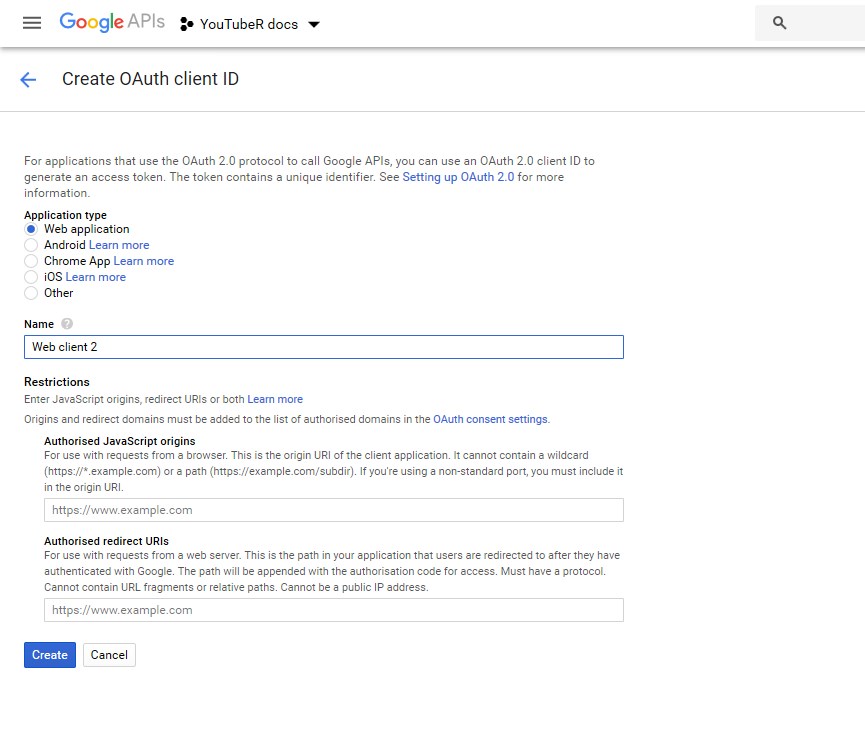Click the Authorised redirect URIs input field
Viewport: 865px width, 735px height.
coord(333,610)
